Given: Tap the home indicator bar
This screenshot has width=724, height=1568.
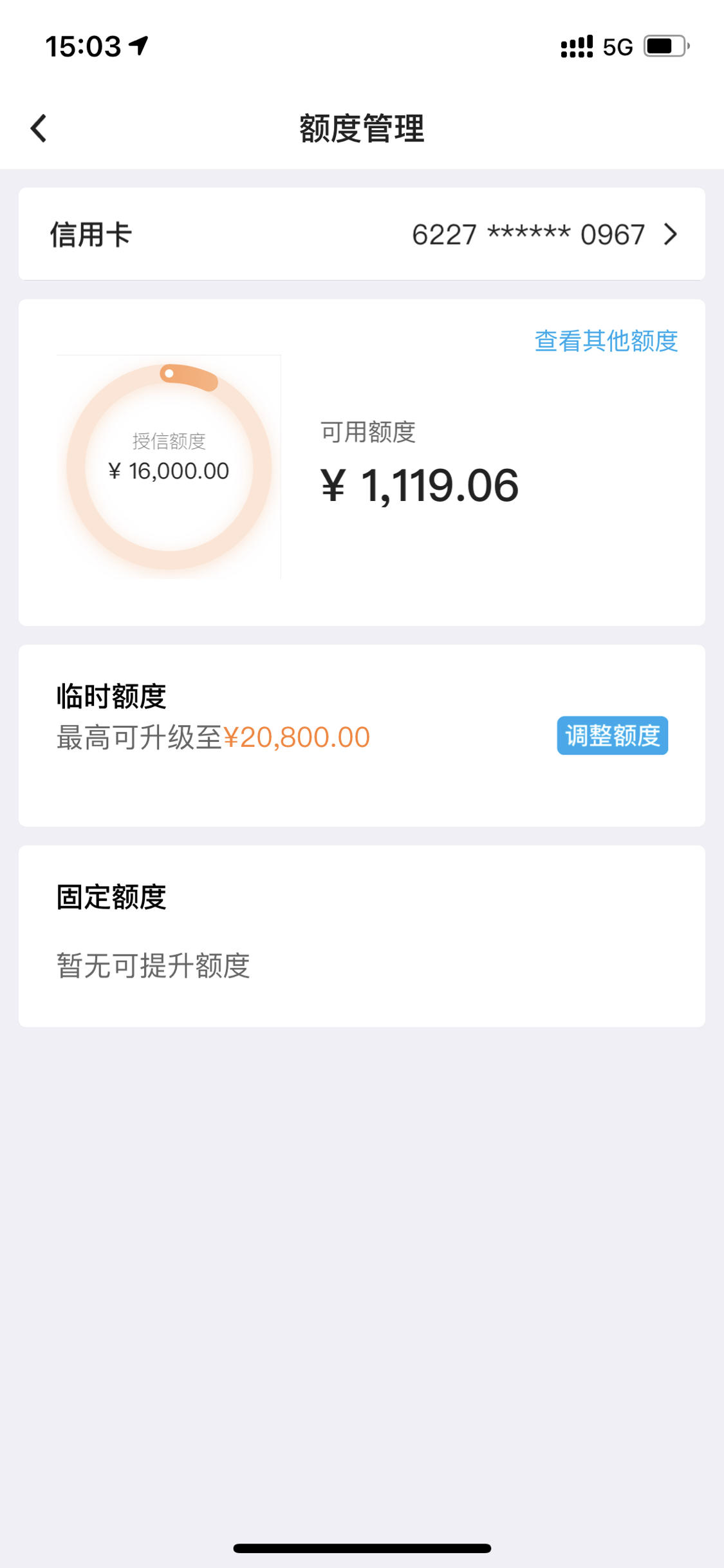Looking at the screenshot, I should pyautogui.click(x=362, y=1548).
